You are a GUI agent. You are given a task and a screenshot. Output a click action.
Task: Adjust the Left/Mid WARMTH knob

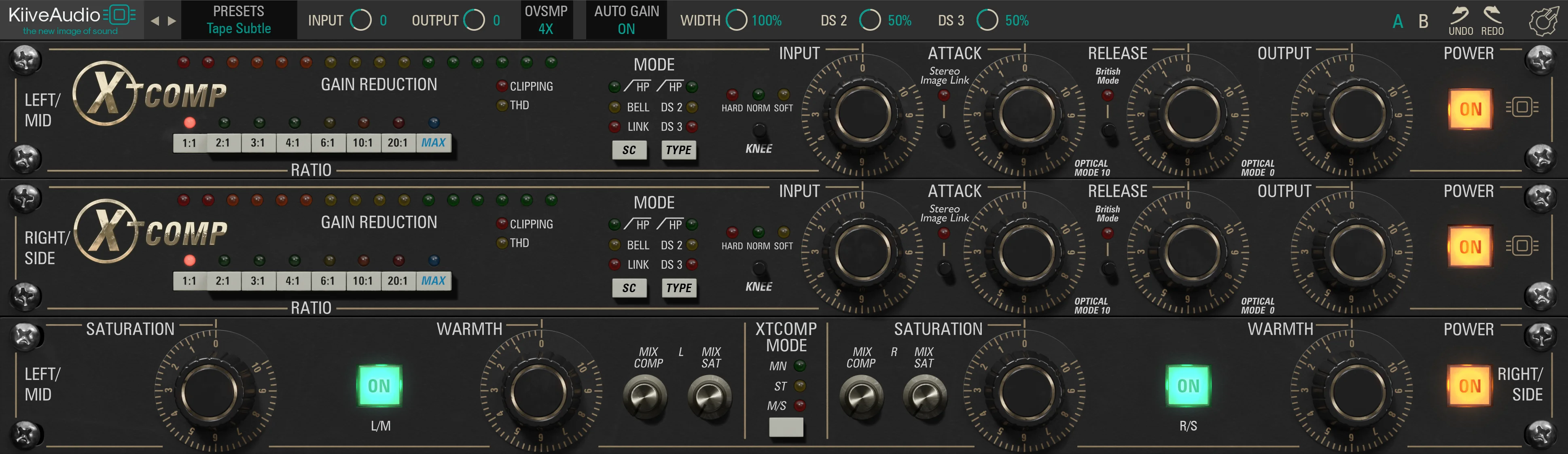(540, 392)
